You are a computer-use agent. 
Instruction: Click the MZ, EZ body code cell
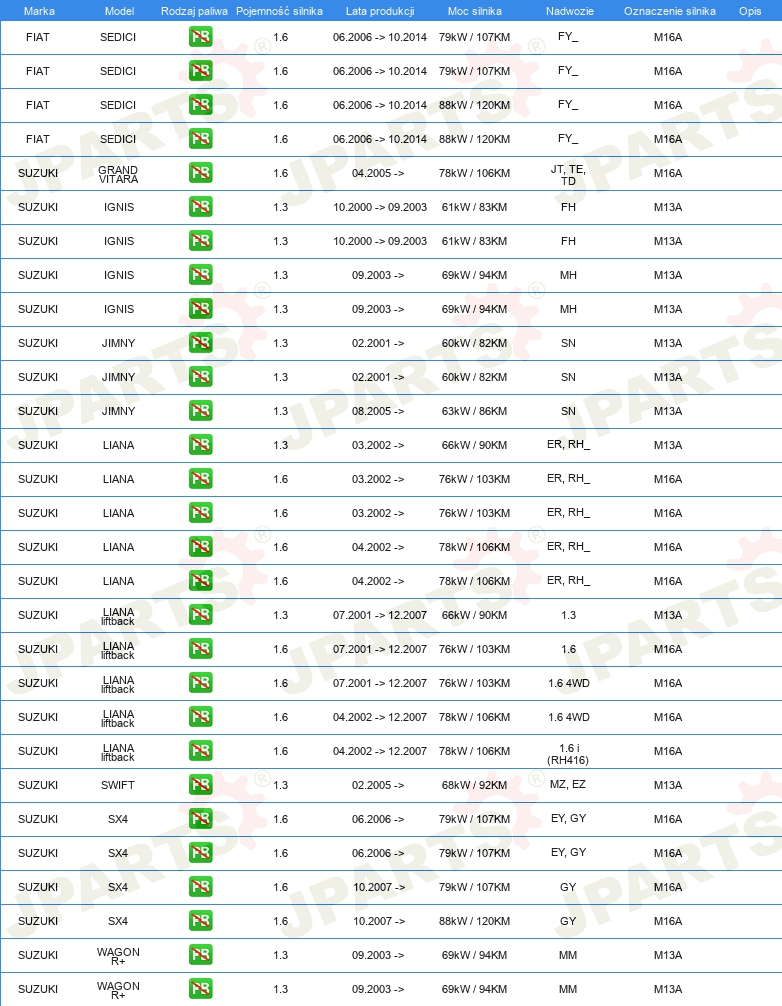(568, 785)
